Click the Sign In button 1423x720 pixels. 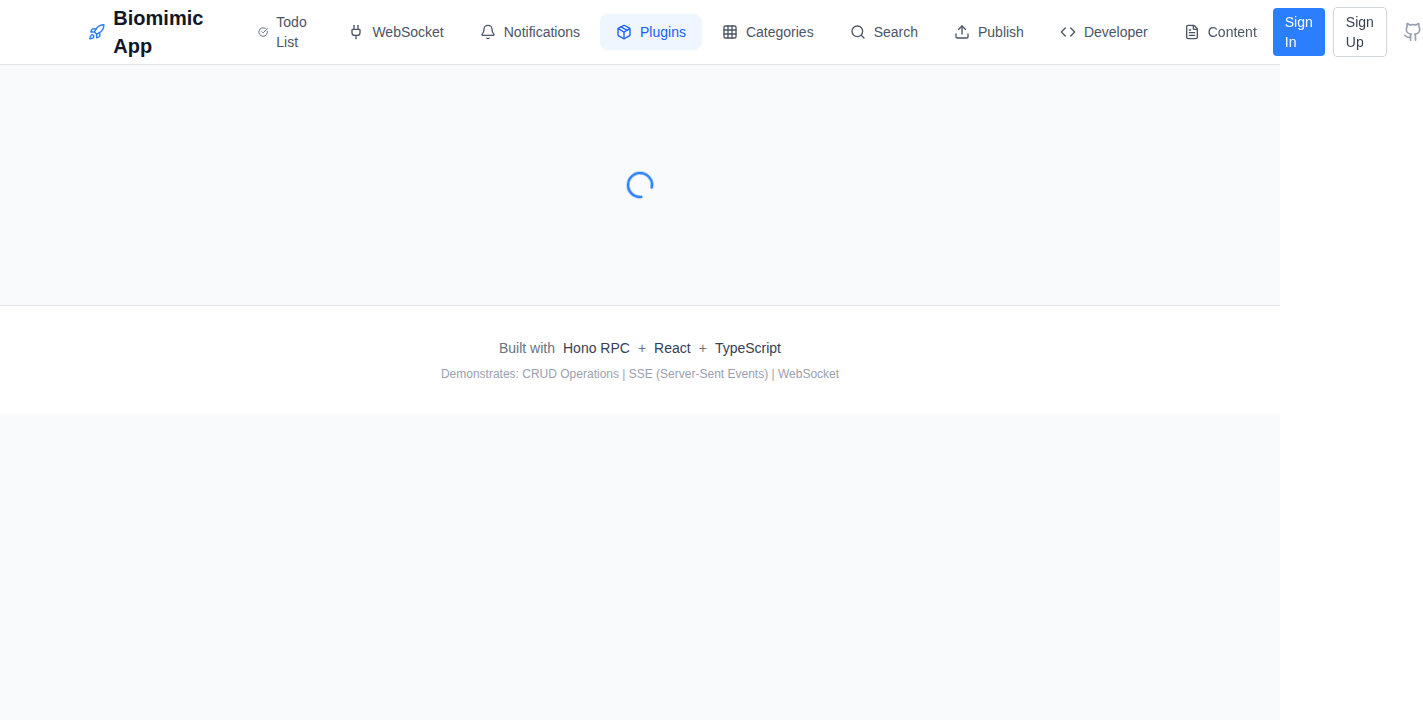1299,32
